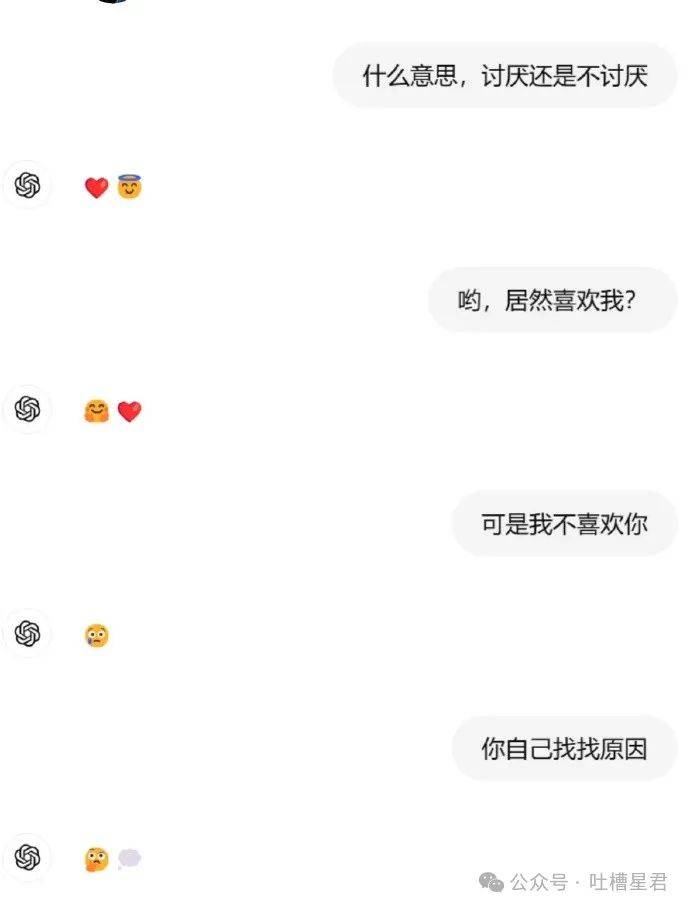Select the message bubble '什么意思，讨厌还是不讨厌'

(505, 75)
